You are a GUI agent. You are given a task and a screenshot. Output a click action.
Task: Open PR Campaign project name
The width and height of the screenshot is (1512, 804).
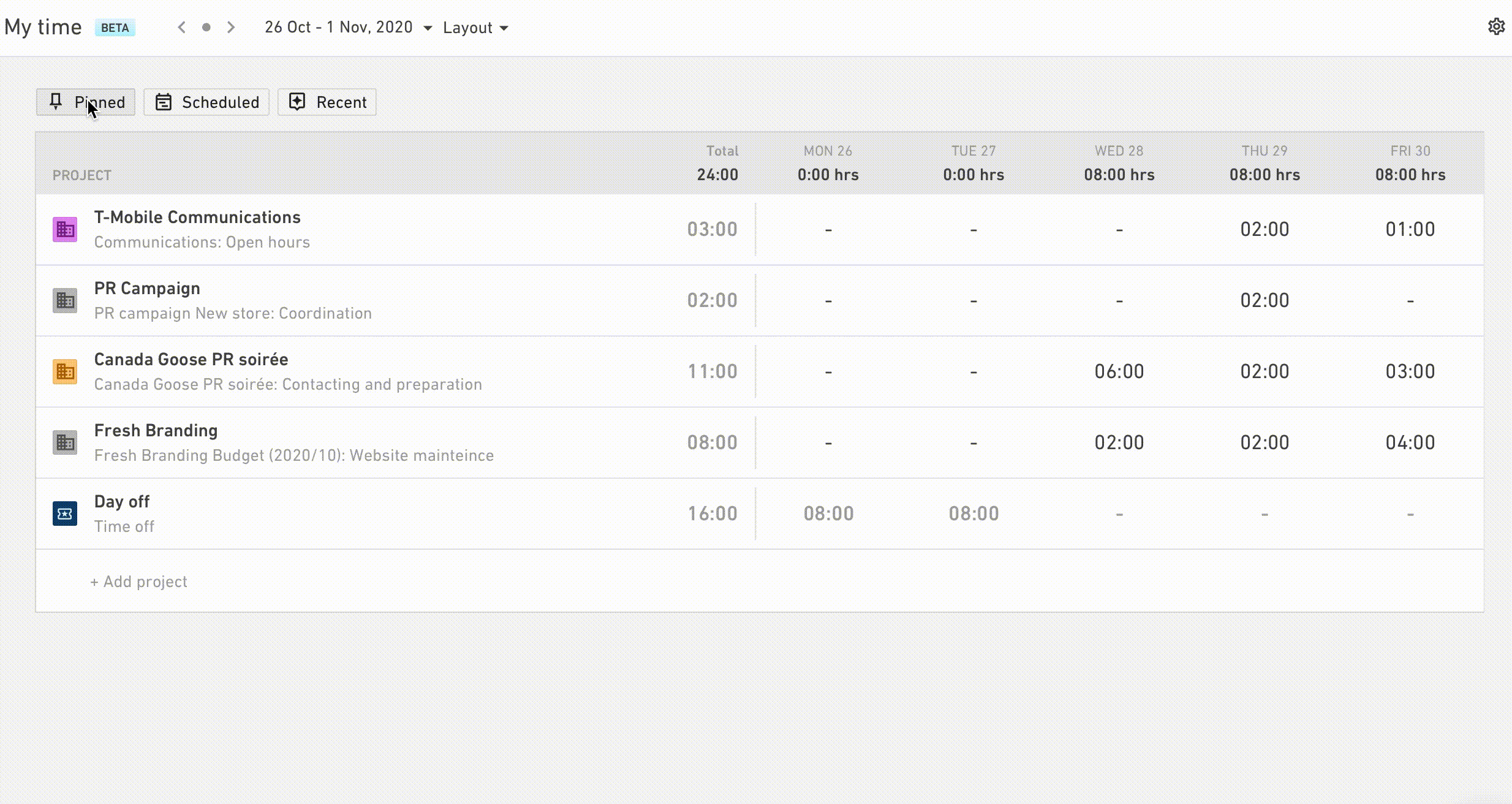click(147, 289)
